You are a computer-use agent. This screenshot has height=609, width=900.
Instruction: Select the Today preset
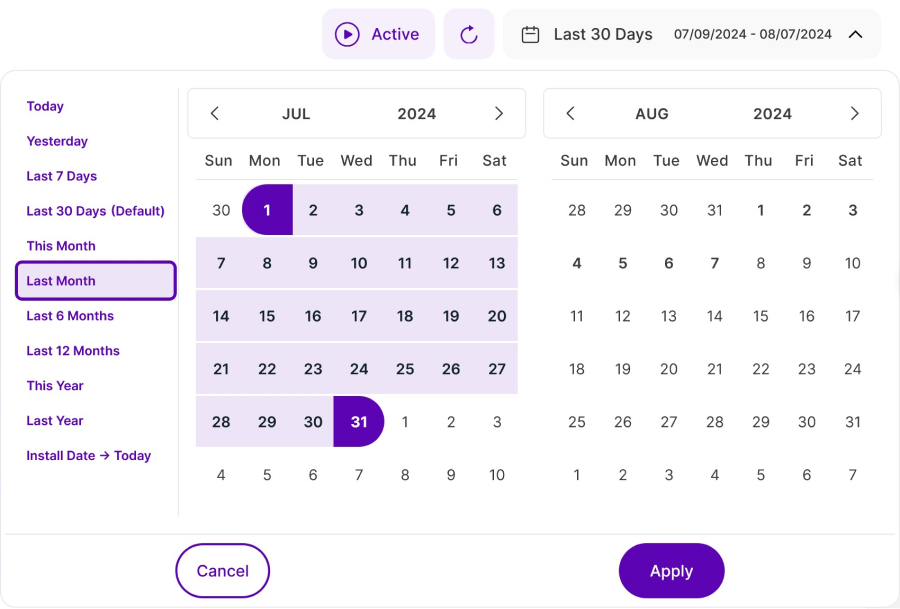tap(45, 106)
